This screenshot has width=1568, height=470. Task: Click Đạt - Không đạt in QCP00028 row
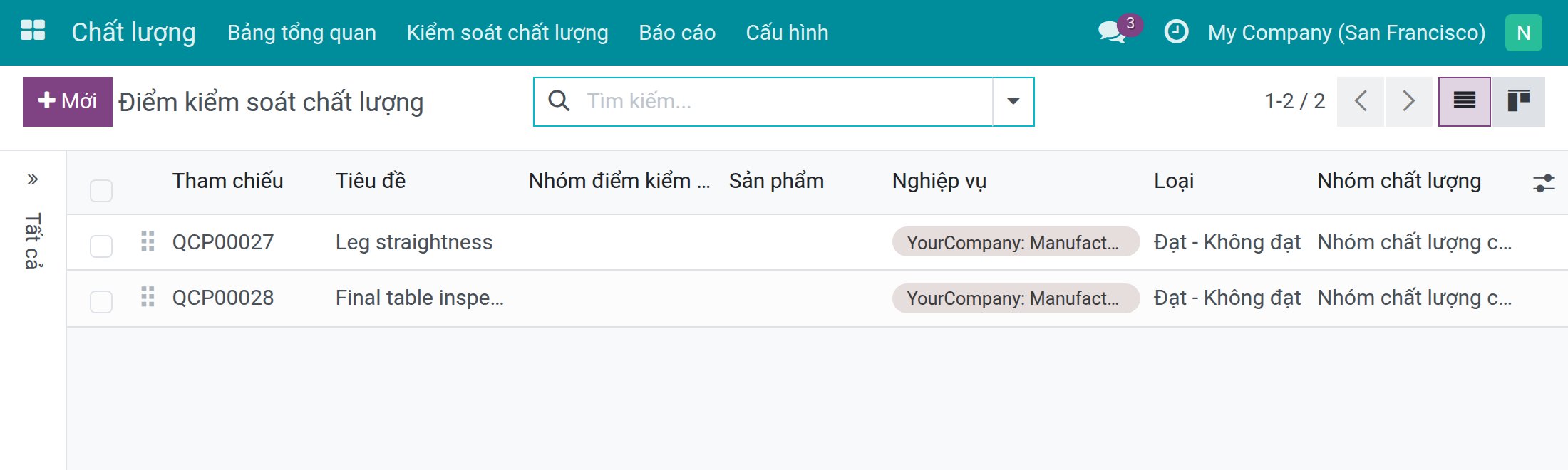point(1227,298)
